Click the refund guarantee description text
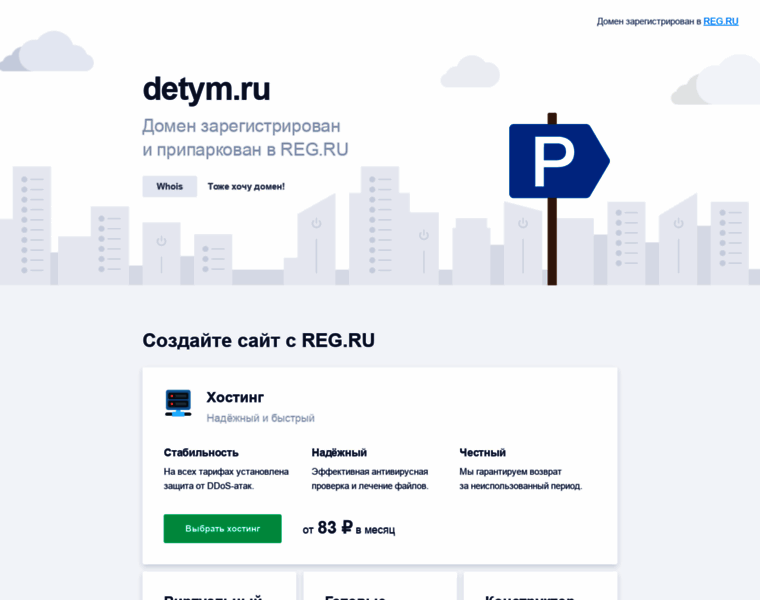 (521, 479)
